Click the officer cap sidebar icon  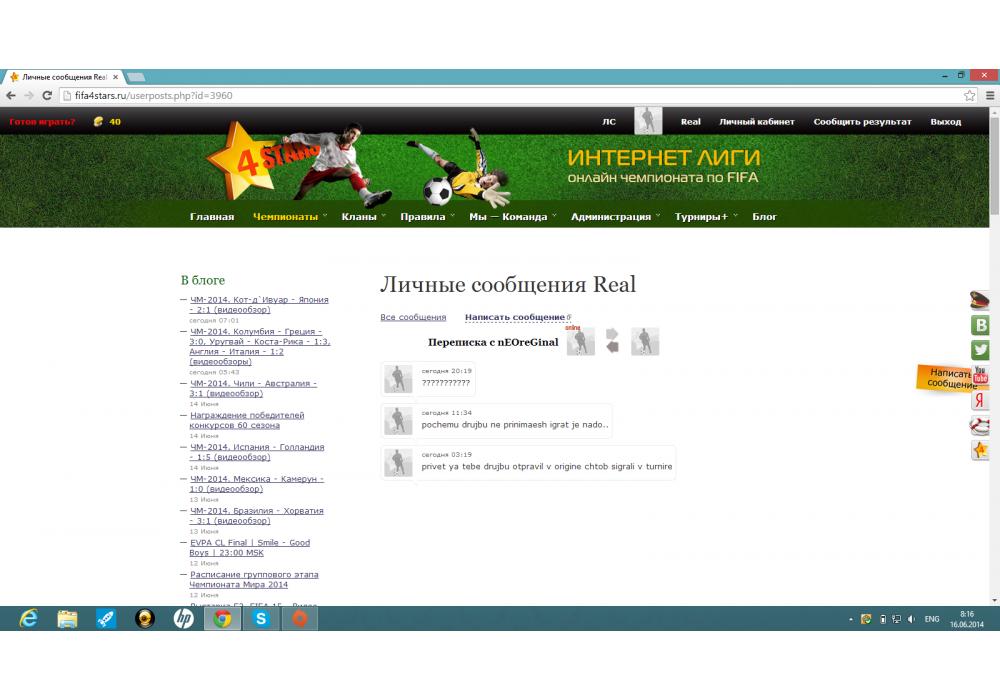tap(981, 300)
